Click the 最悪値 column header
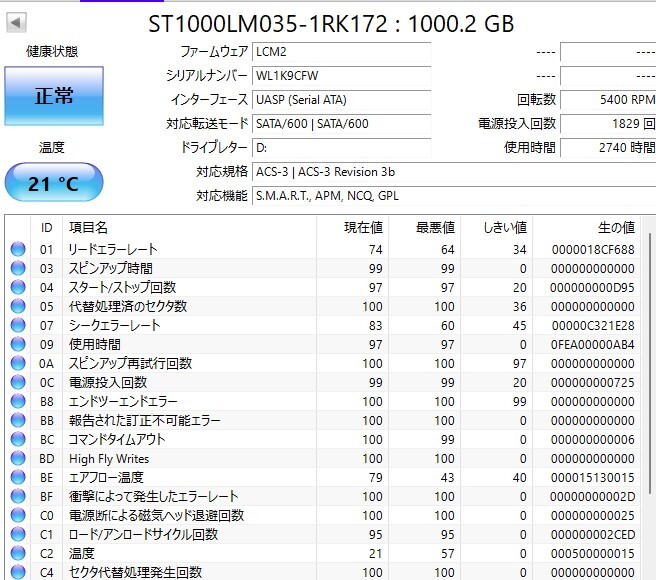The height and width of the screenshot is (580, 656). [x=424, y=228]
